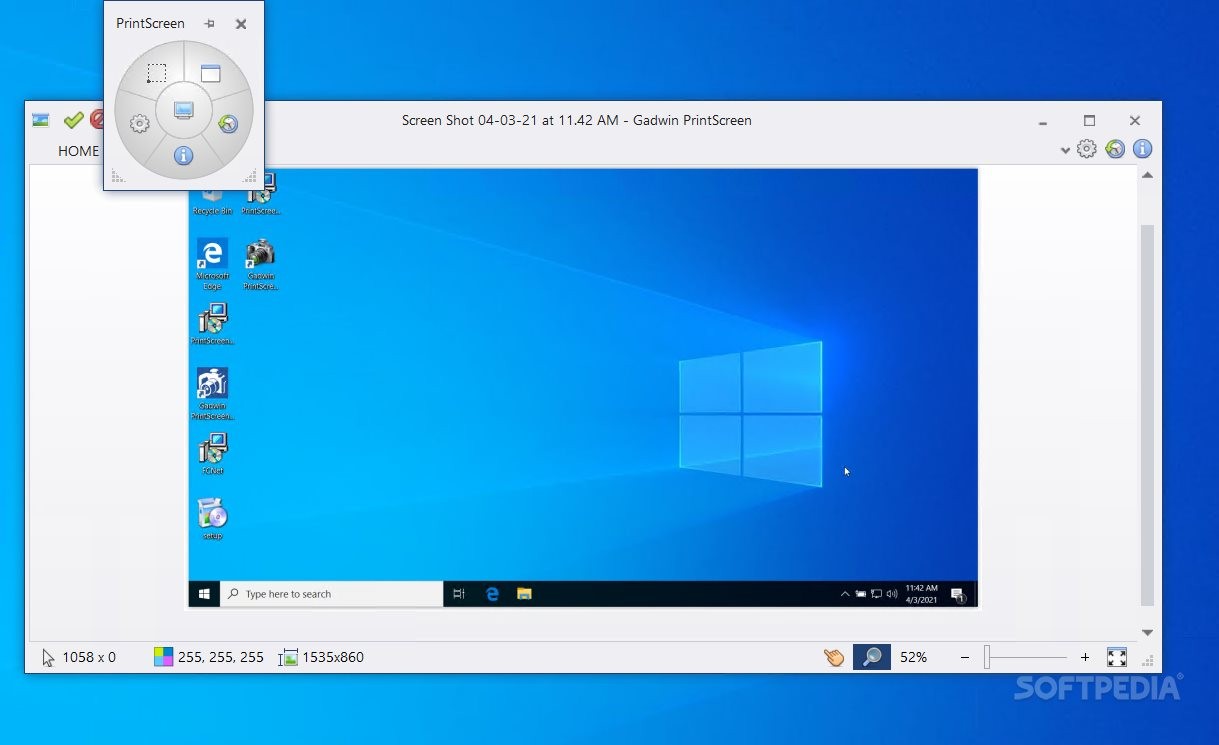This screenshot has width=1219, height=745.
Task: Cancel the capture with the red button
Action: 98,119
